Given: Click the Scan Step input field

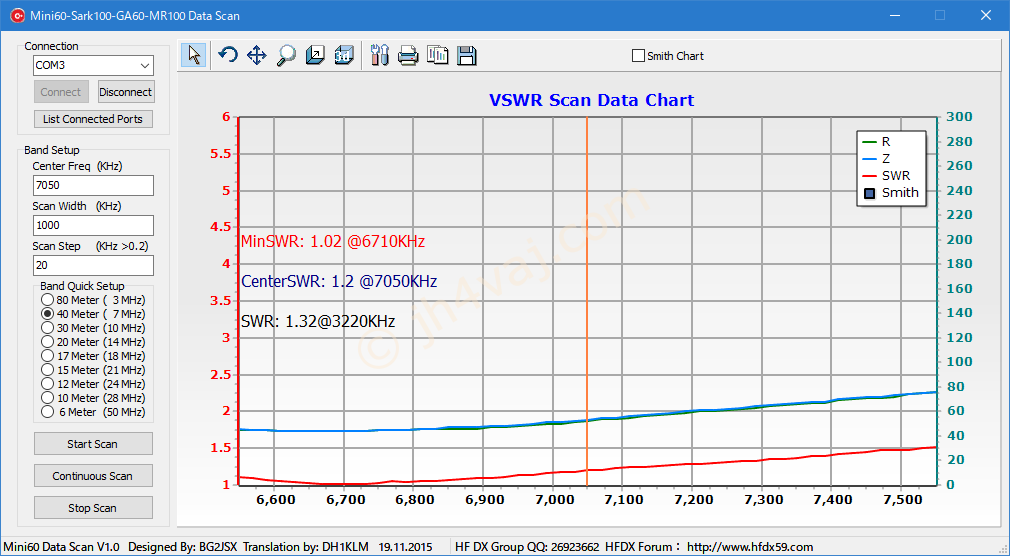Looking at the screenshot, I should pyautogui.click(x=93, y=265).
